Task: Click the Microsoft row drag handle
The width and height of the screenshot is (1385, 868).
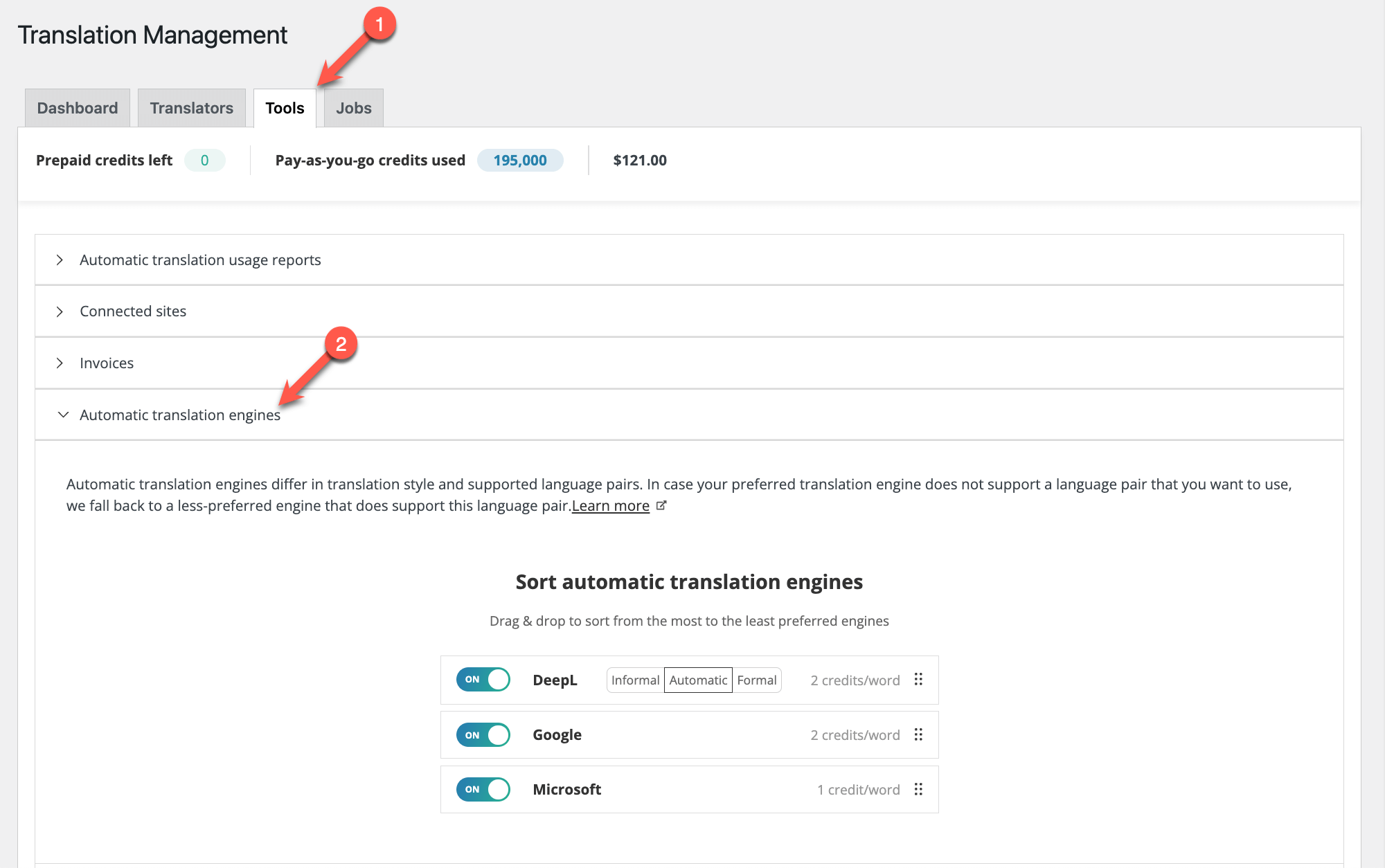Action: tap(918, 789)
